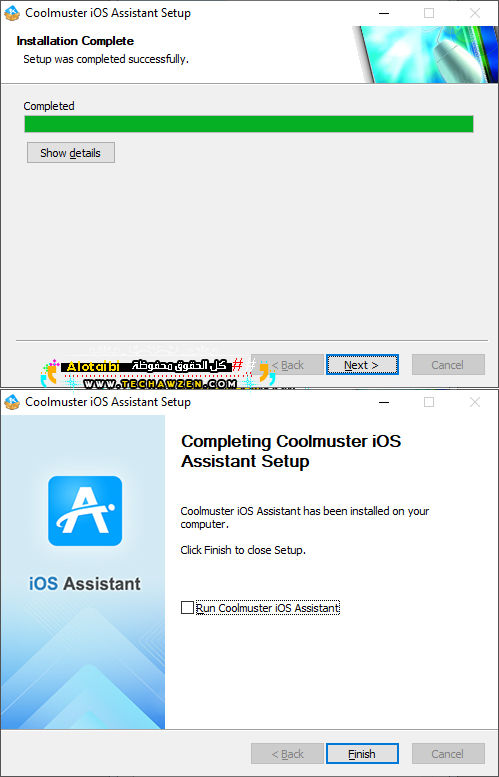Click disabled Cancel button in upper window
Viewport: 499px width, 777px height.
click(448, 365)
